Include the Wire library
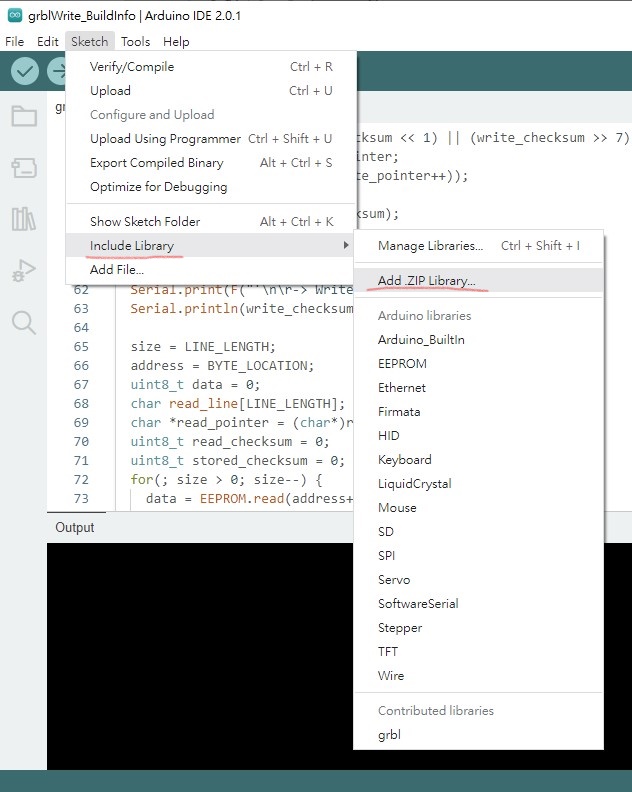 tap(478, 675)
